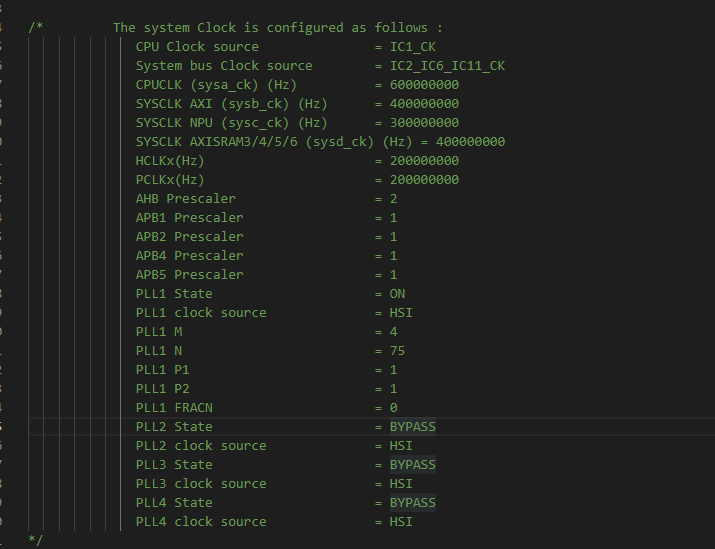
Task: Click the BYPASS value on PLL4 State
Action: coord(413,503)
